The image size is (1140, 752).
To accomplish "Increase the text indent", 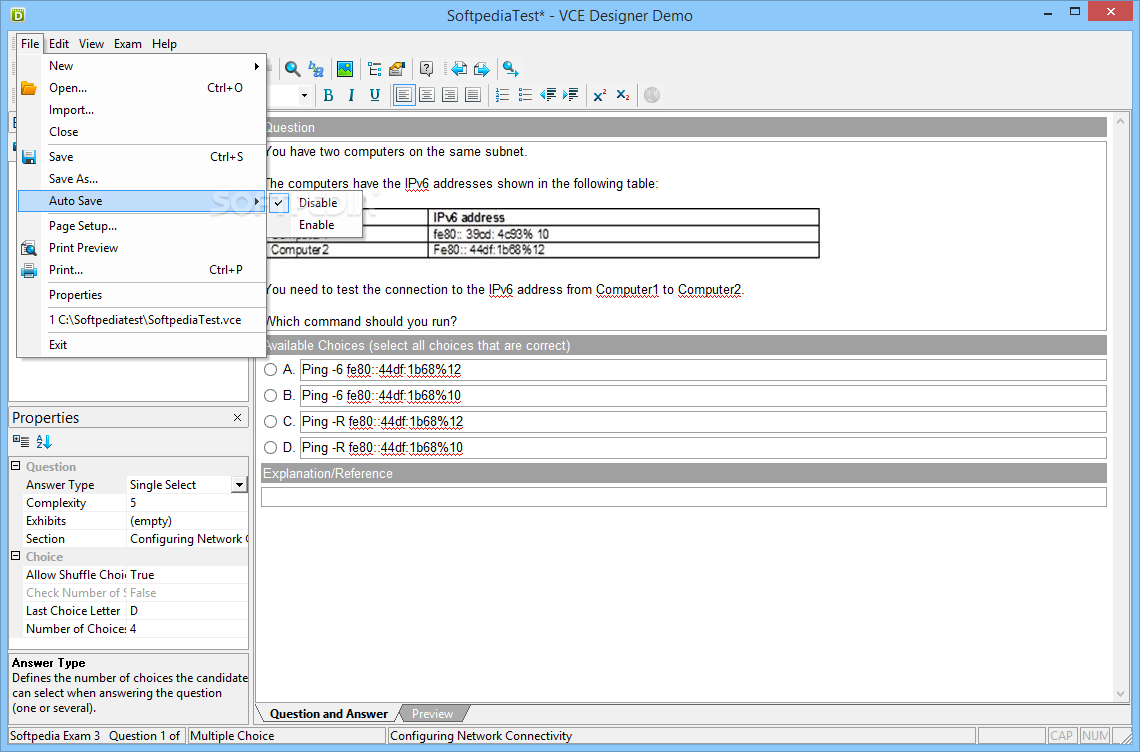I will pyautogui.click(x=571, y=95).
